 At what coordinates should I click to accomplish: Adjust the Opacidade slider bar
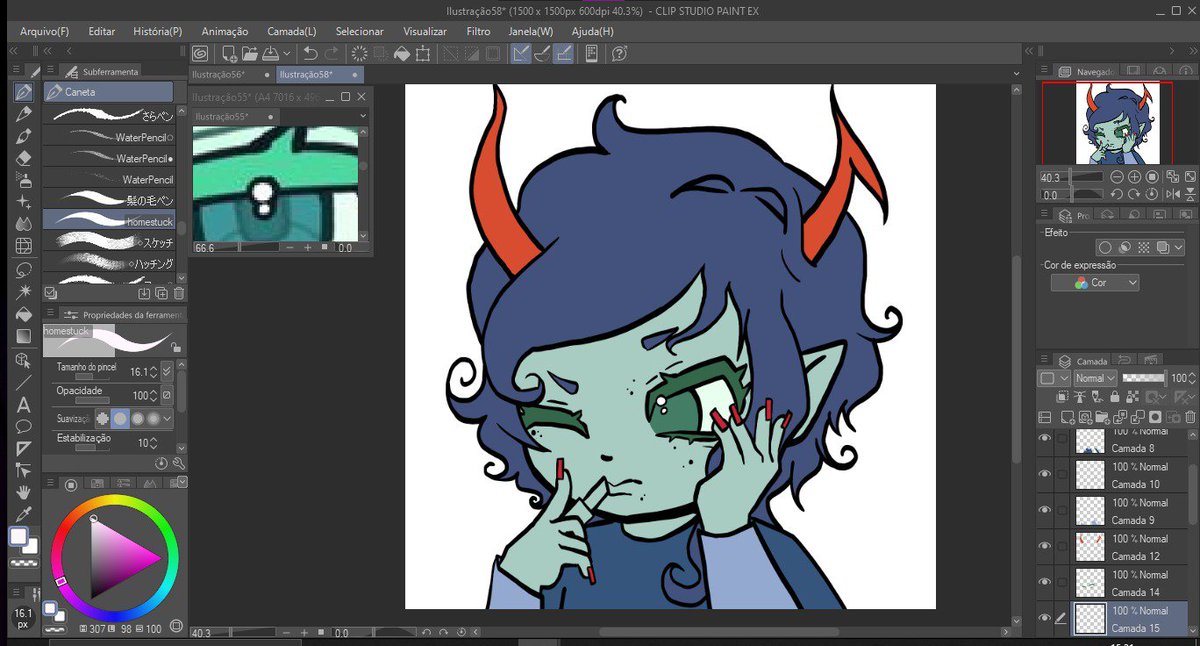[93, 401]
